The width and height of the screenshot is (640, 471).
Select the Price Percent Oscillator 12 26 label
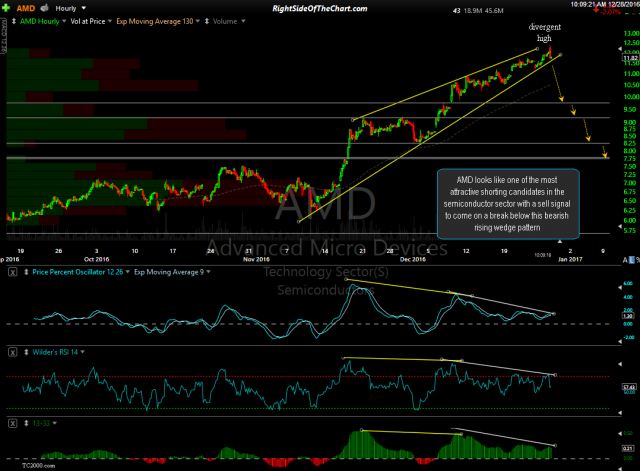[78, 272]
